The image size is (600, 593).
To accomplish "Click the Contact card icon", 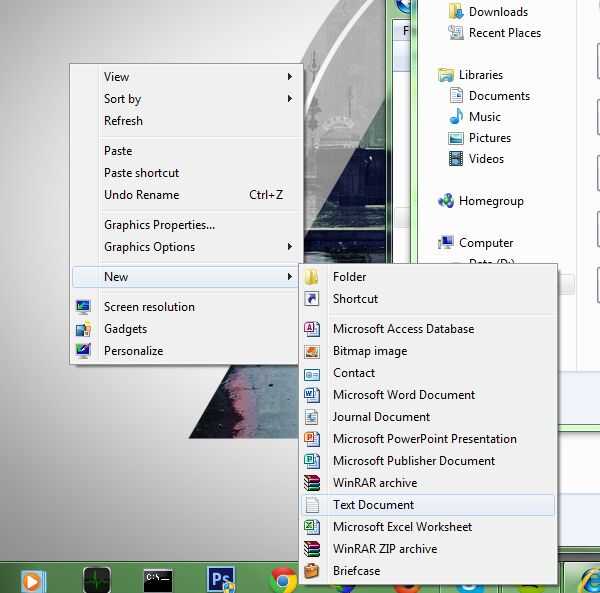I will pos(311,373).
